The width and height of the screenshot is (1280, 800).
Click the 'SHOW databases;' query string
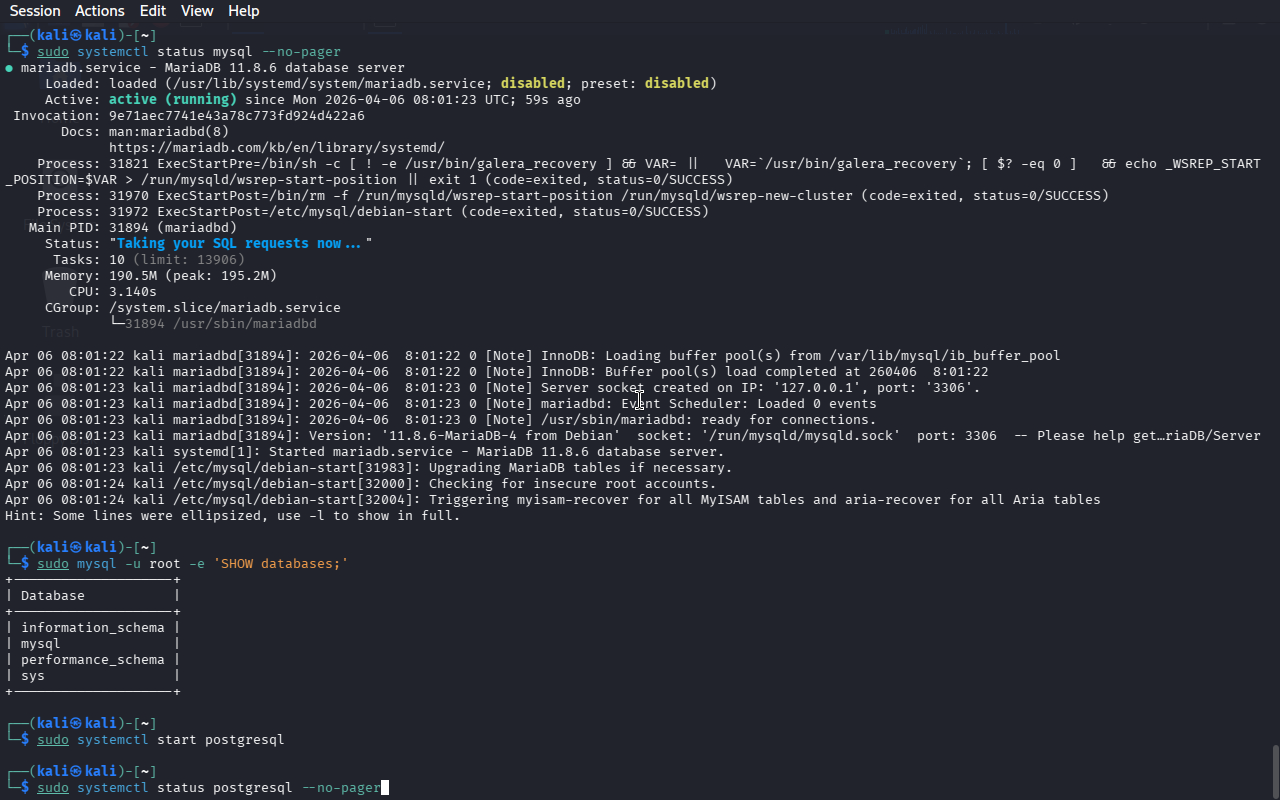pos(280,564)
